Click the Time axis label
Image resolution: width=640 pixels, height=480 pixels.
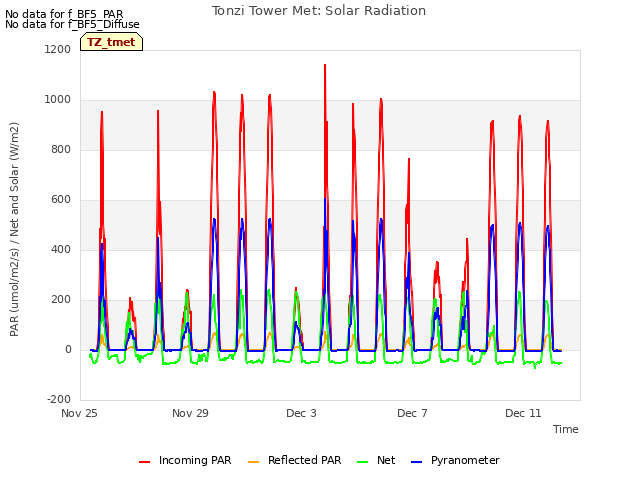click(x=566, y=429)
